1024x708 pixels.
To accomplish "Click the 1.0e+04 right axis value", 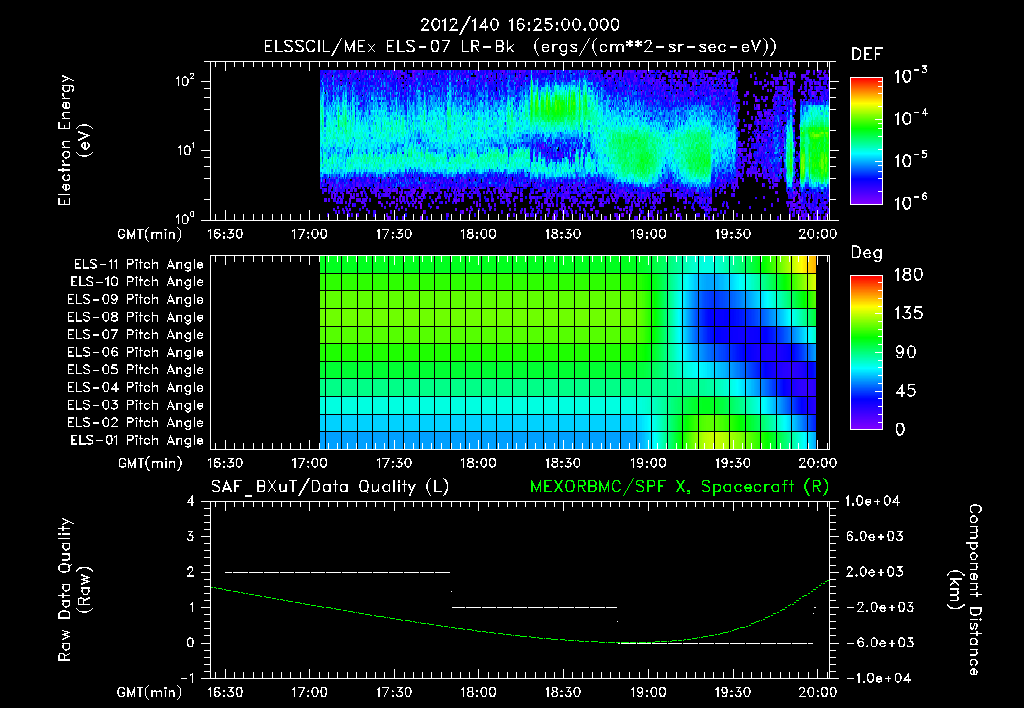I will pyautogui.click(x=872, y=501).
